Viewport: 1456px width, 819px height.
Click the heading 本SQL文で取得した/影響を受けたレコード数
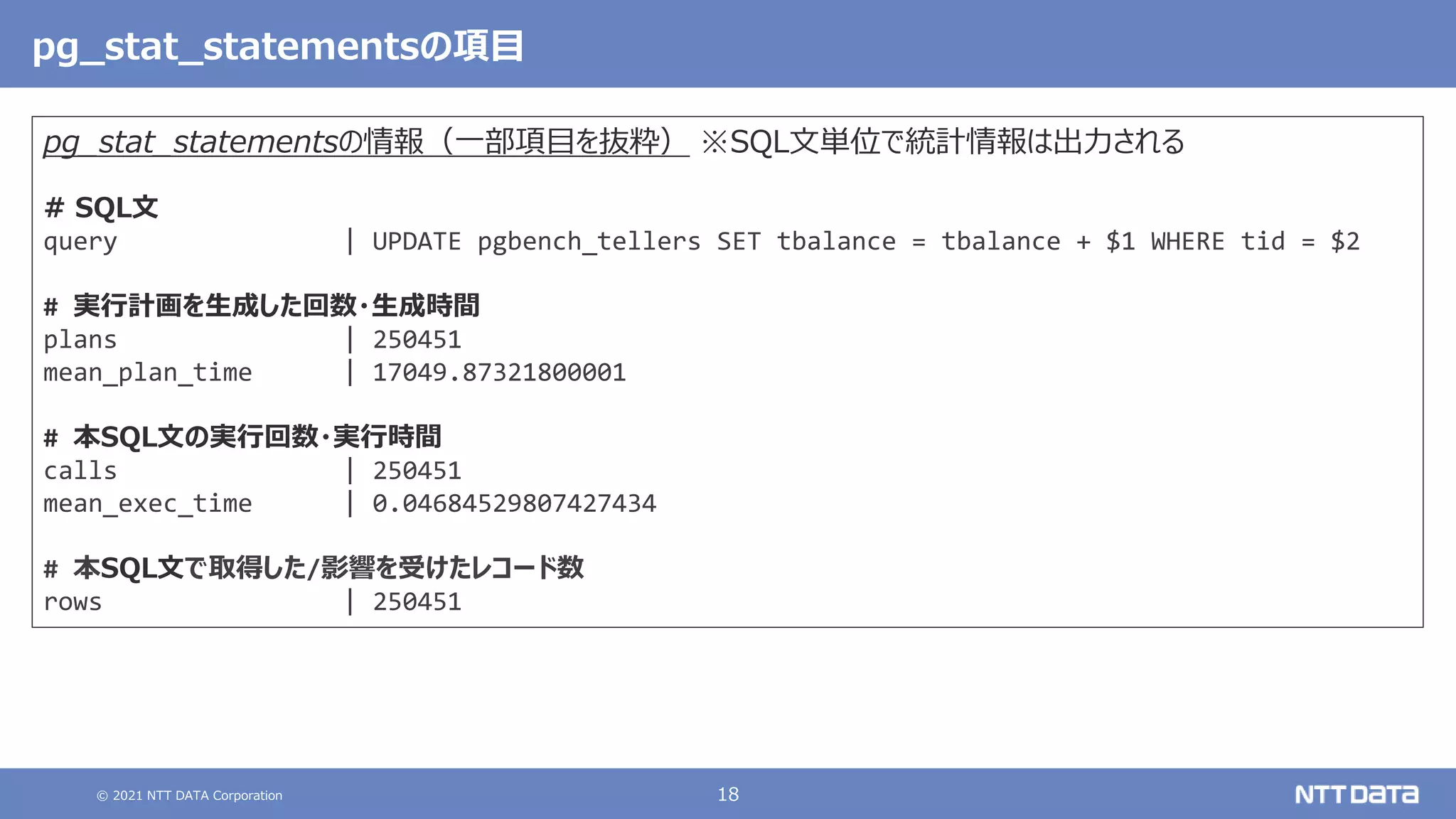pos(314,567)
